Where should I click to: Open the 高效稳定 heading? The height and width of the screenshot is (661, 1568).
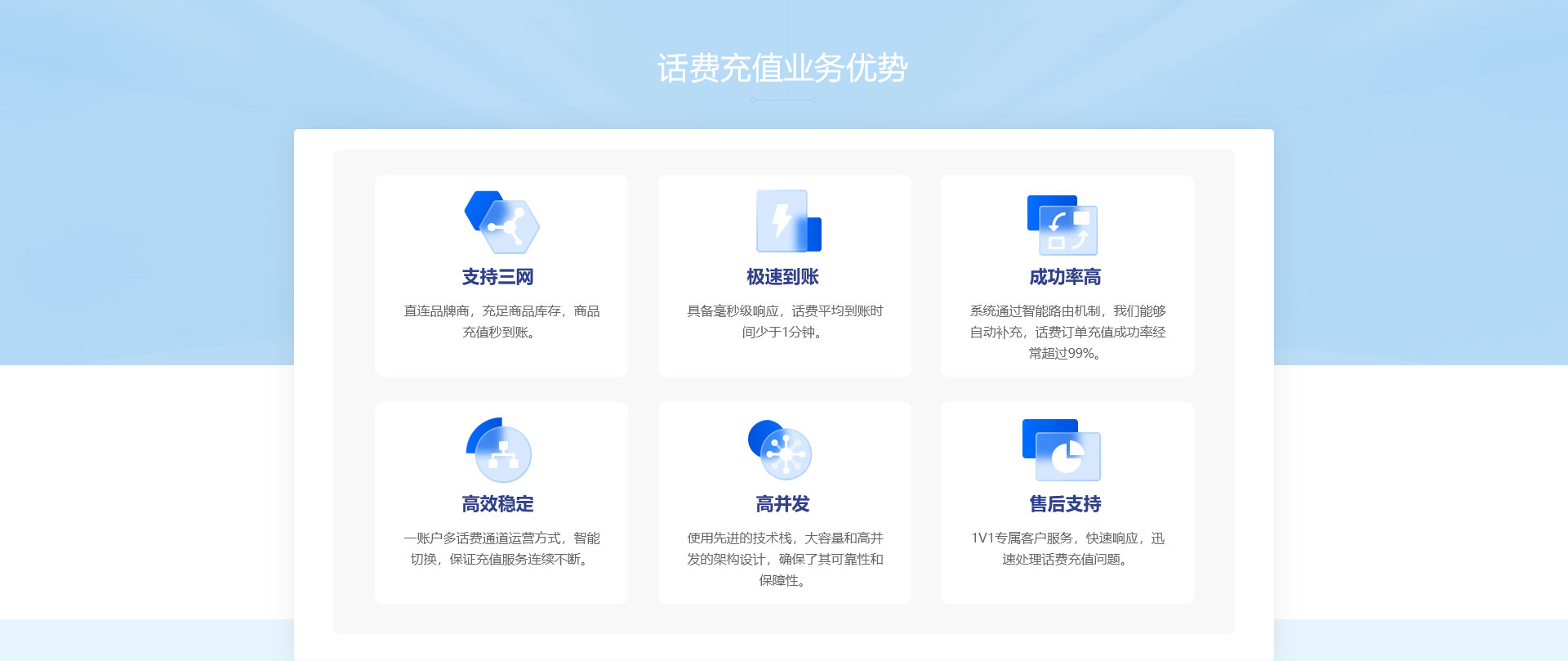click(x=497, y=504)
